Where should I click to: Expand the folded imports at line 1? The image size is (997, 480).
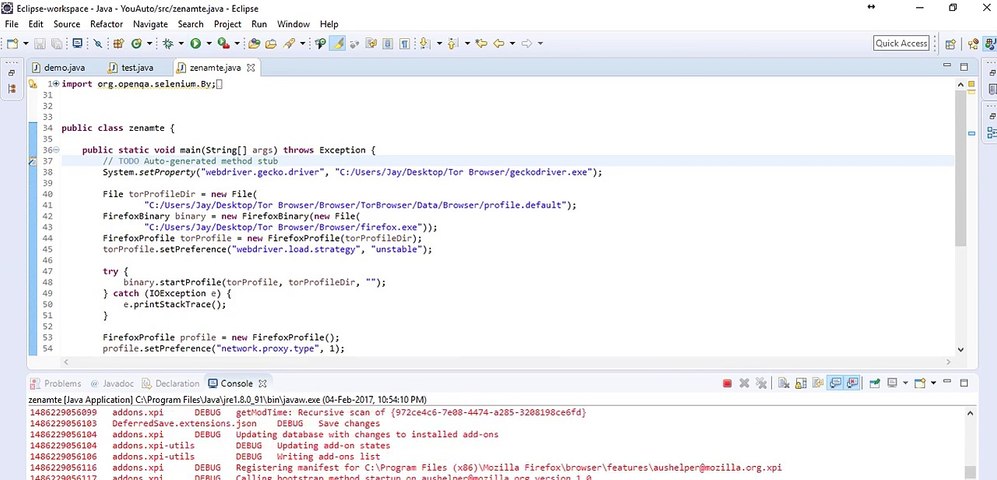click(57, 84)
